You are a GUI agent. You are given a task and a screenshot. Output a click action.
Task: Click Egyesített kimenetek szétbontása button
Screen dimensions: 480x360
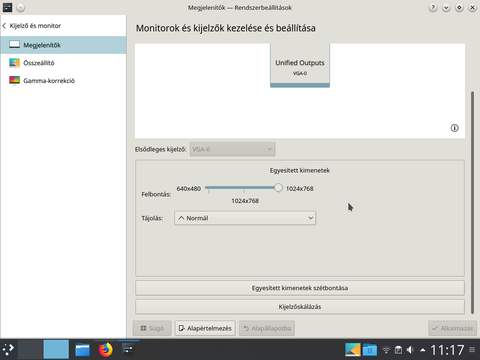click(x=300, y=288)
